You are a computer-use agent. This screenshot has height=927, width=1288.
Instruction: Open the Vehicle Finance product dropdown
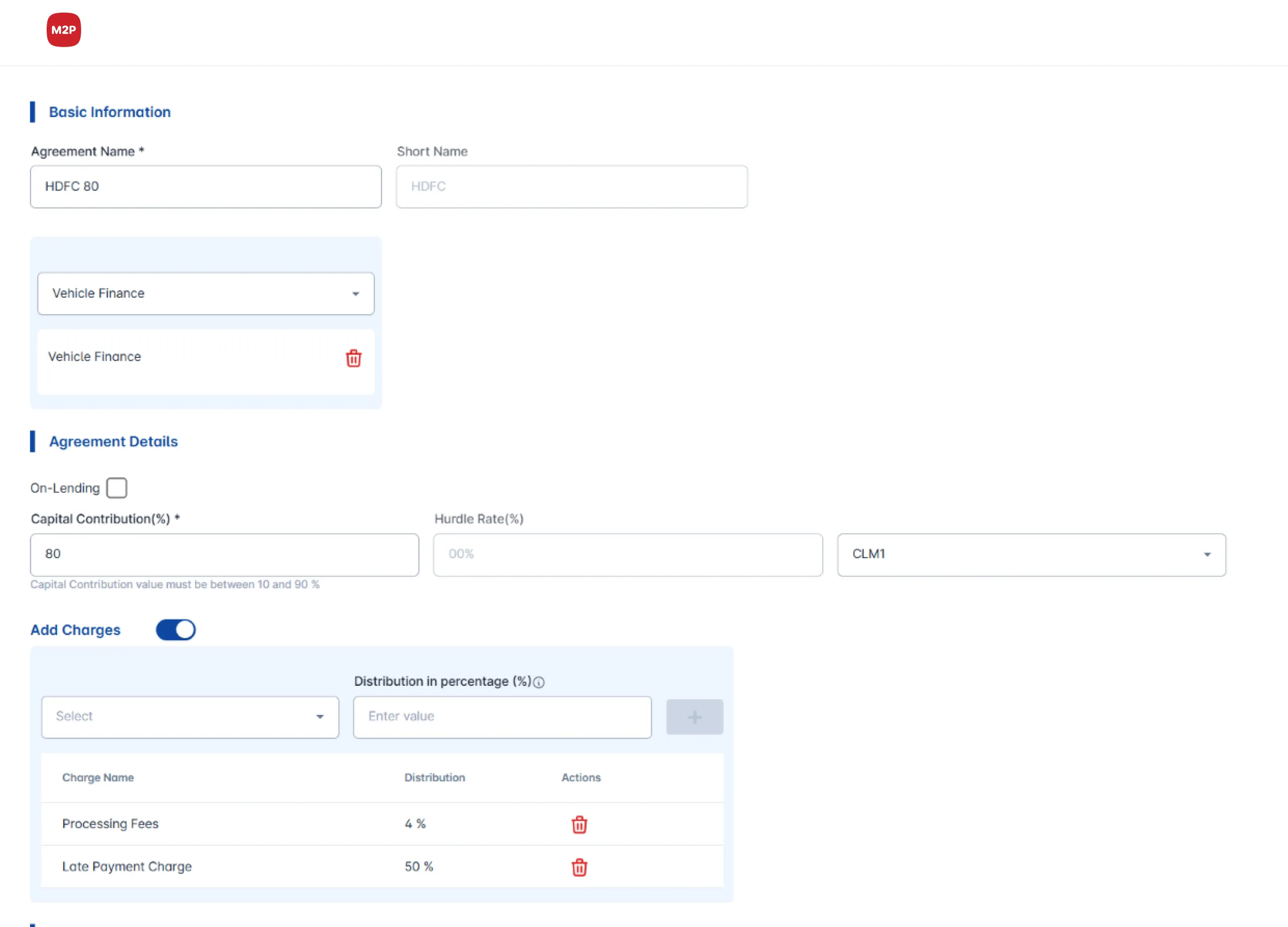(205, 294)
